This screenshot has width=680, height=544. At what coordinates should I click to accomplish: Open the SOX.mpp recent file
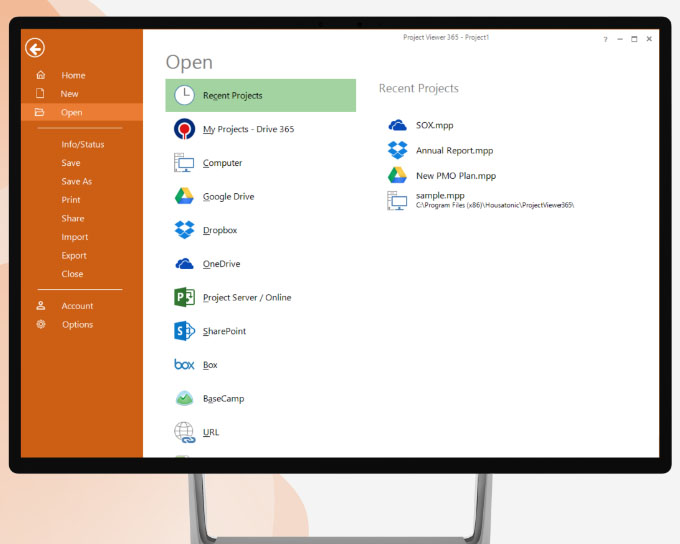pyautogui.click(x=435, y=125)
